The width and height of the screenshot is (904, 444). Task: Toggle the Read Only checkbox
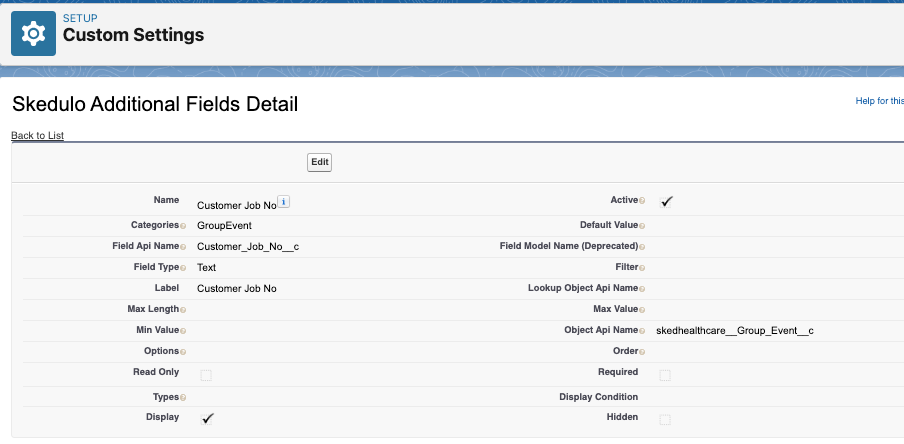tap(206, 375)
